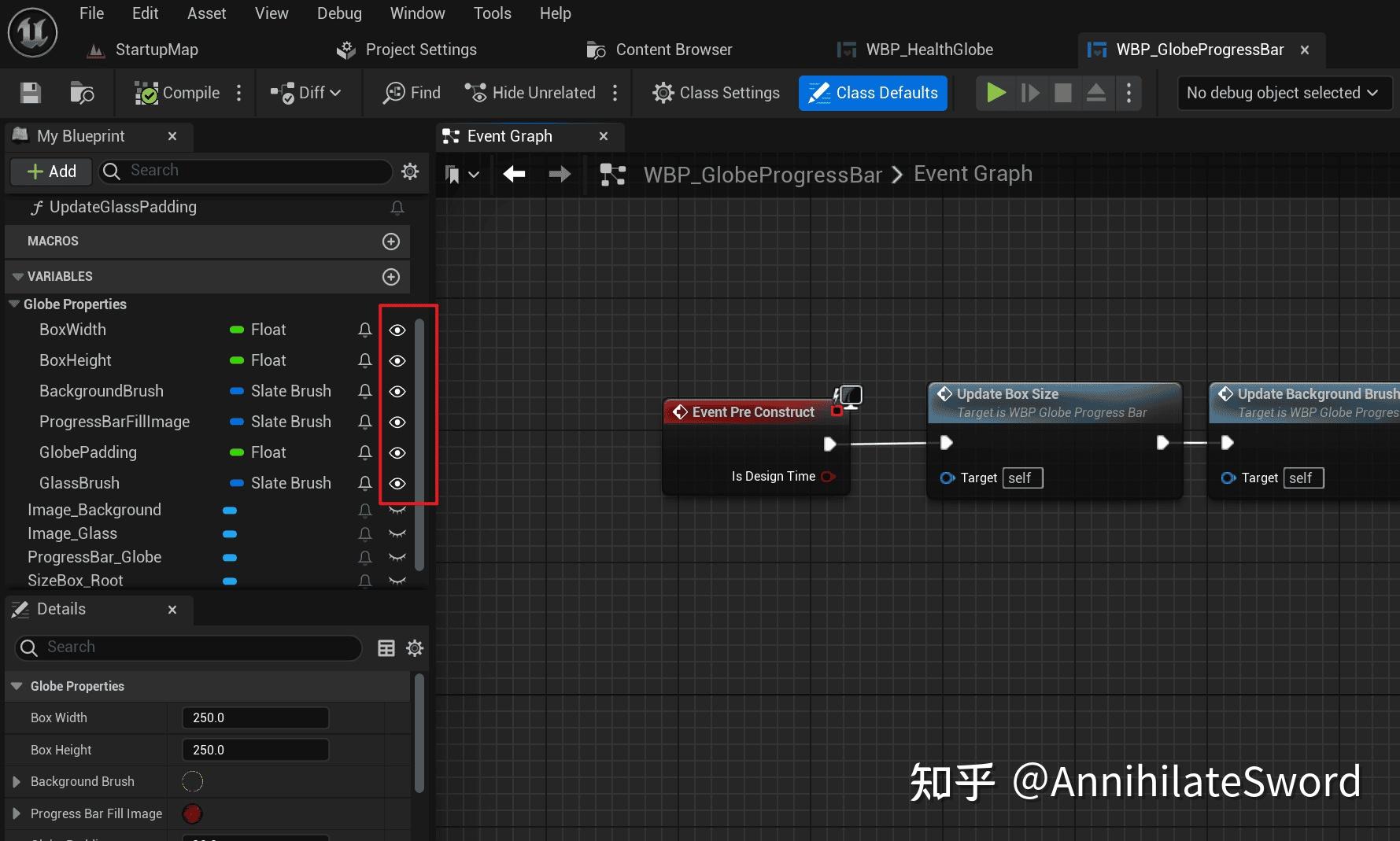Screen dimensions: 1400x841
Task: Click the Add button in My Blueprint
Action: point(50,171)
